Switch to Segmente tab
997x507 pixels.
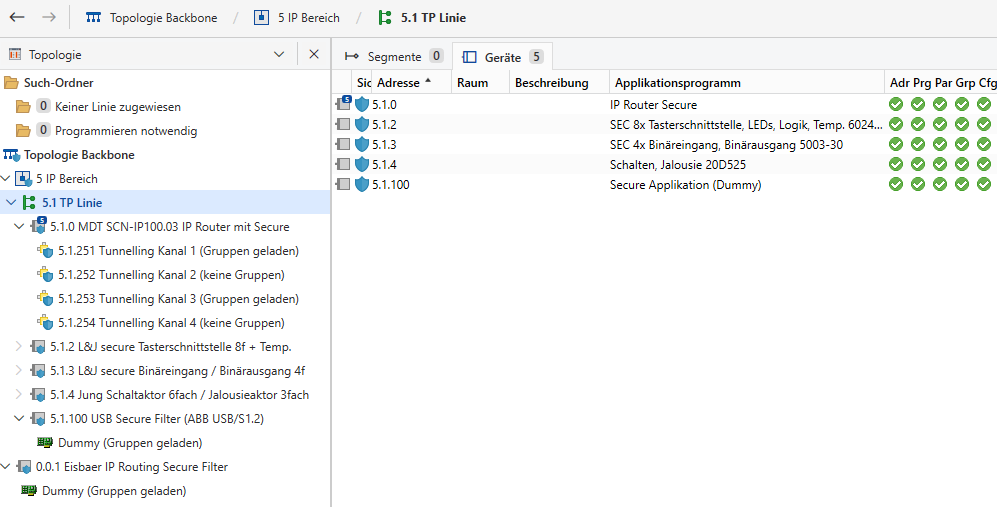click(393, 57)
